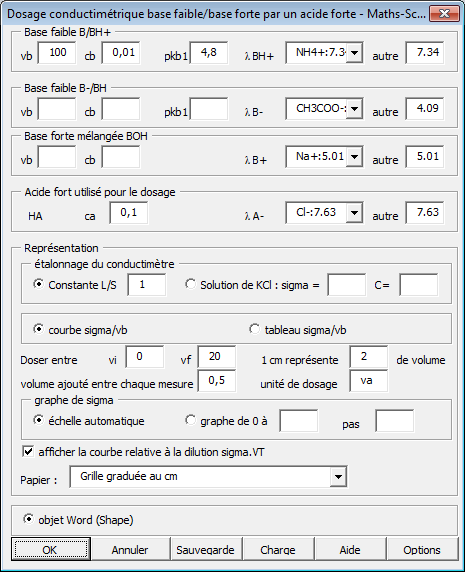Image resolution: width=465 pixels, height=572 pixels.
Task: Open Aide for help
Action: point(350,549)
